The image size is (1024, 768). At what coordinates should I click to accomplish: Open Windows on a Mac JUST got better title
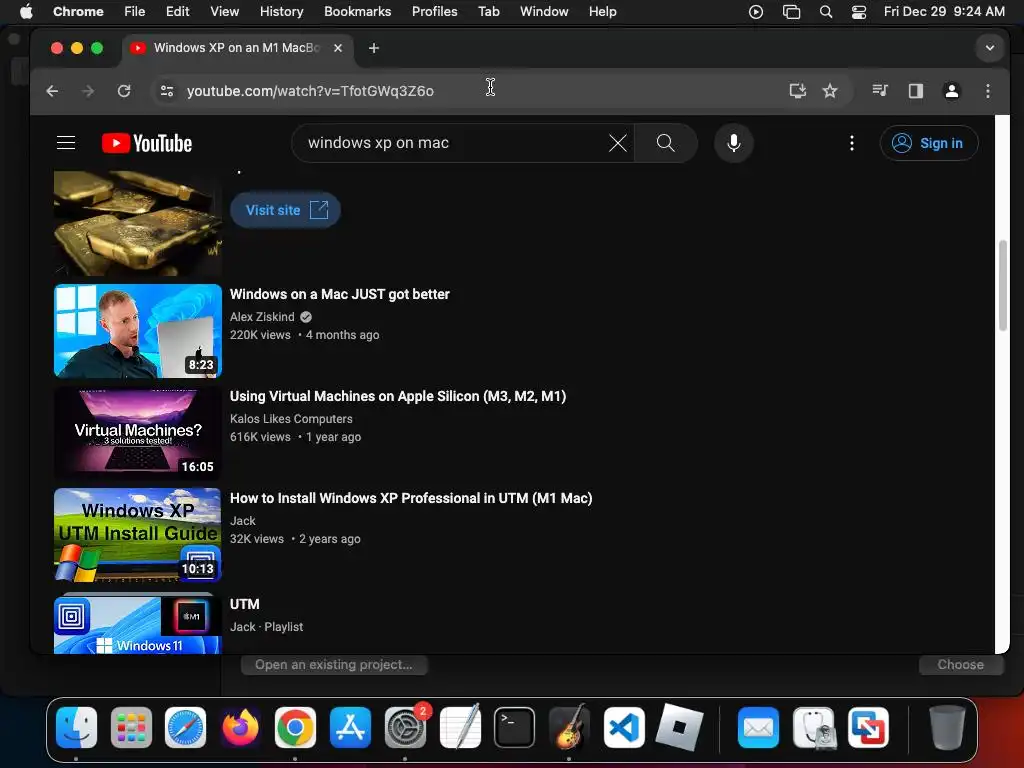pyautogui.click(x=340, y=295)
